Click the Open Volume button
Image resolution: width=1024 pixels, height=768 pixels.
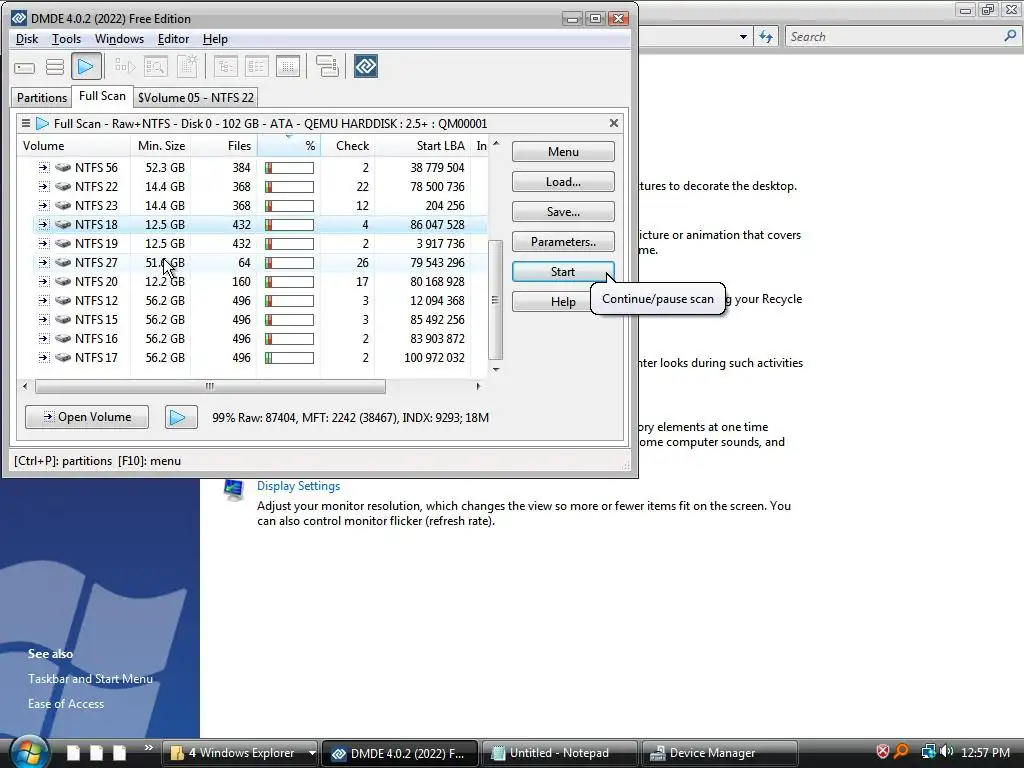tap(87, 417)
